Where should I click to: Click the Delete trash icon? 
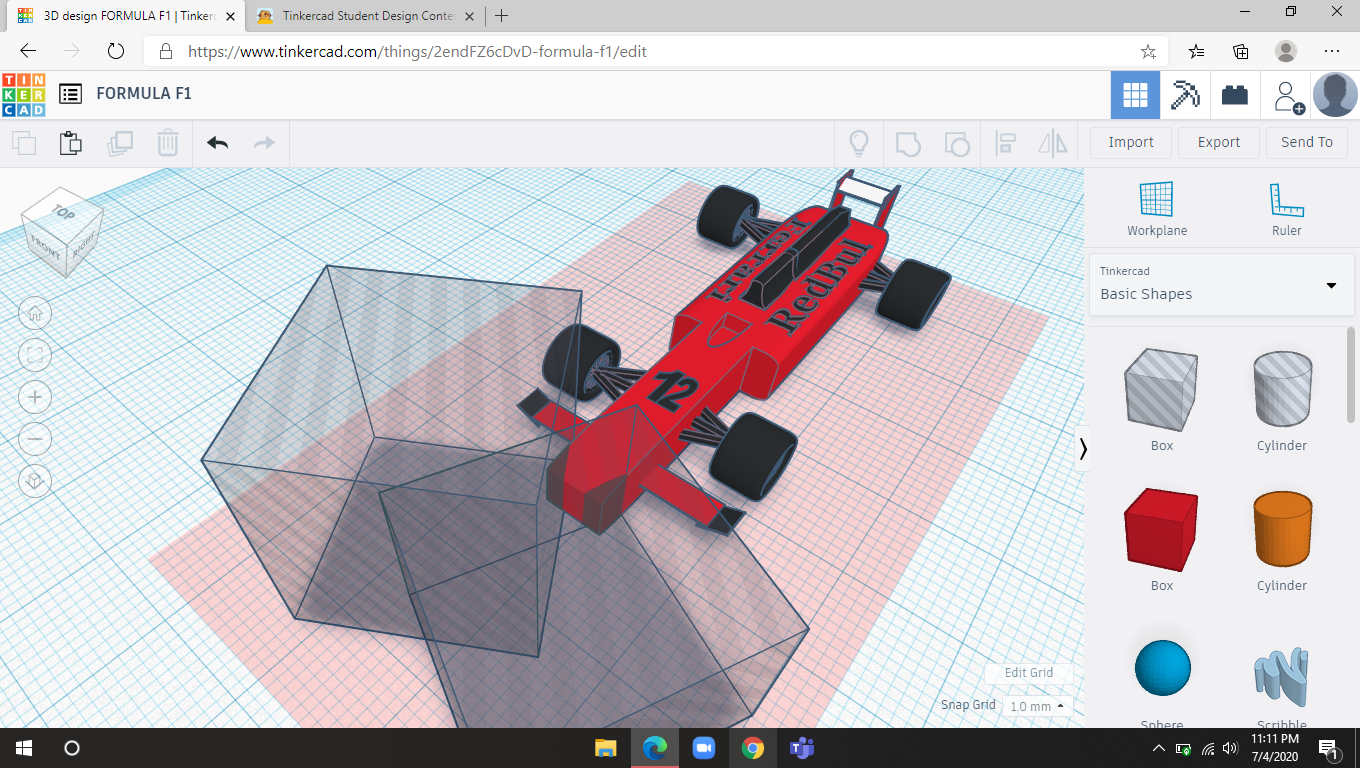(167, 143)
